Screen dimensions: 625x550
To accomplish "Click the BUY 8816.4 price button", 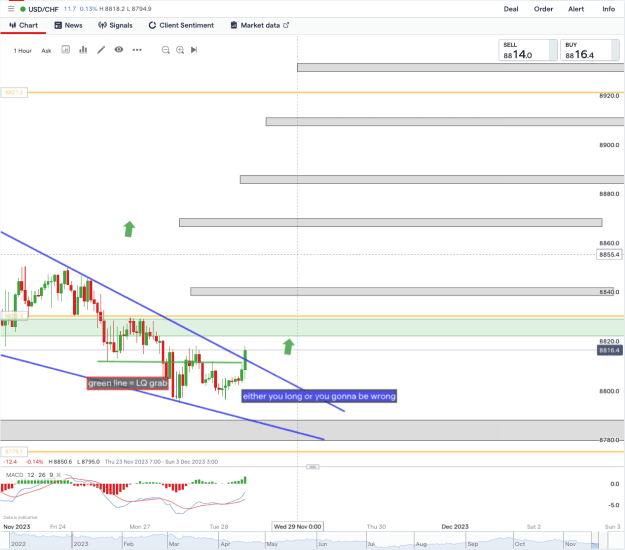I will tap(590, 50).
